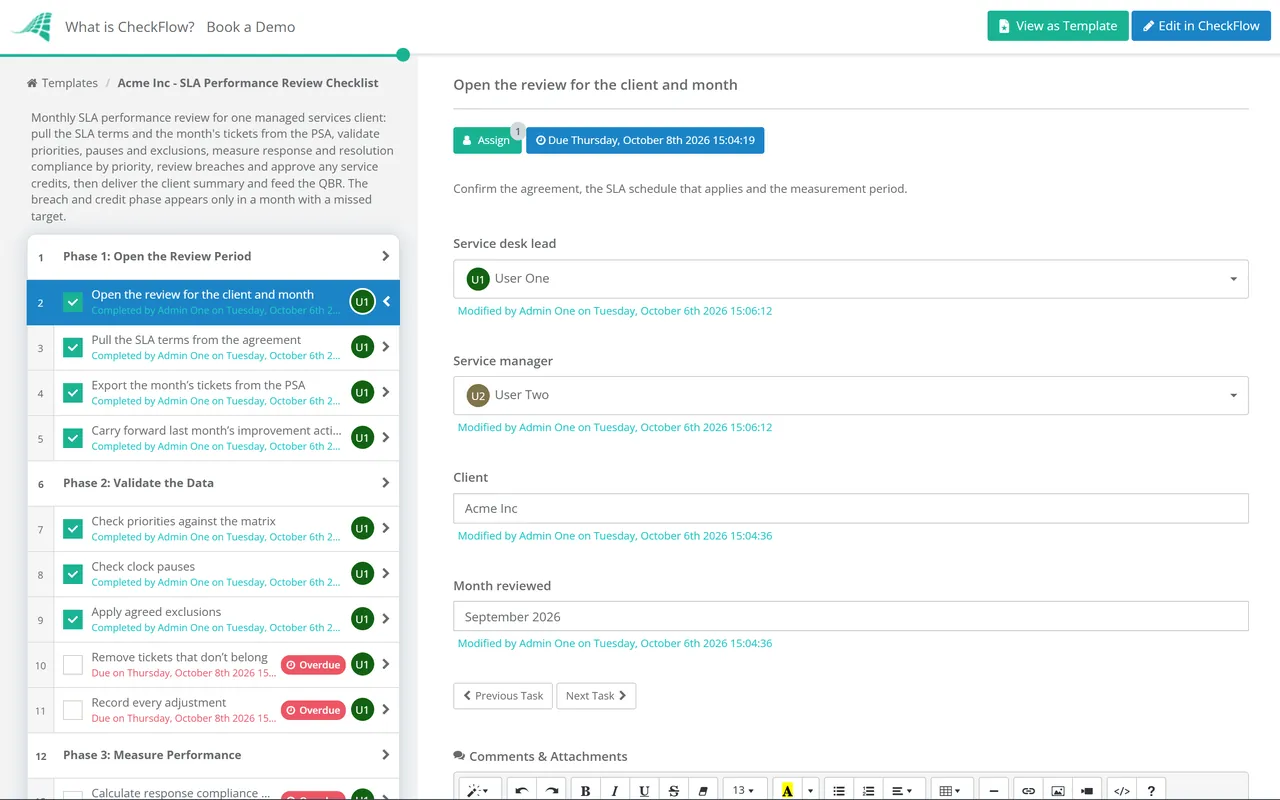The image size is (1280, 800).
Task: Open the paragraph alignment dropdown
Action: point(902,790)
